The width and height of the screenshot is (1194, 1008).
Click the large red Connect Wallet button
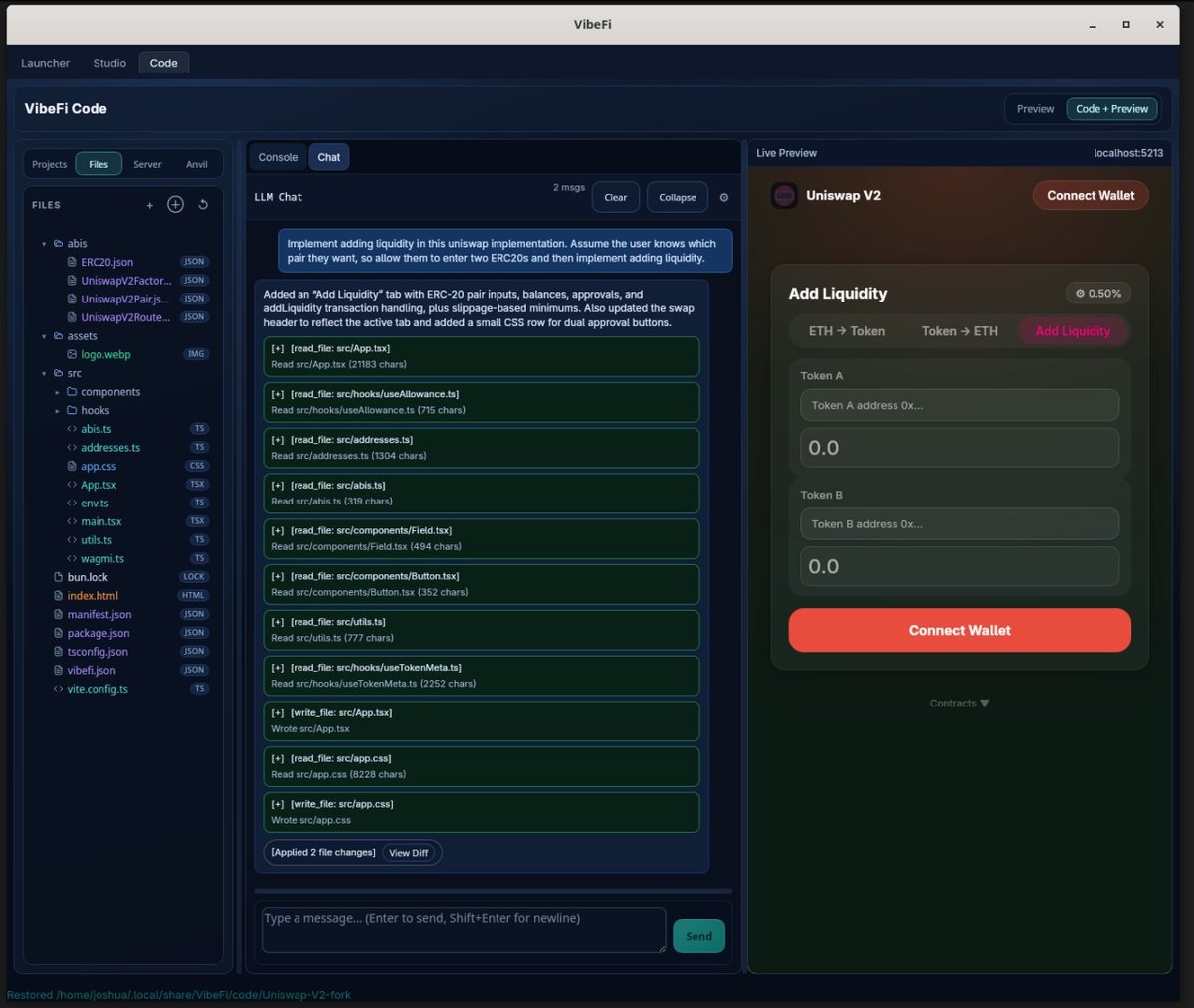(959, 630)
